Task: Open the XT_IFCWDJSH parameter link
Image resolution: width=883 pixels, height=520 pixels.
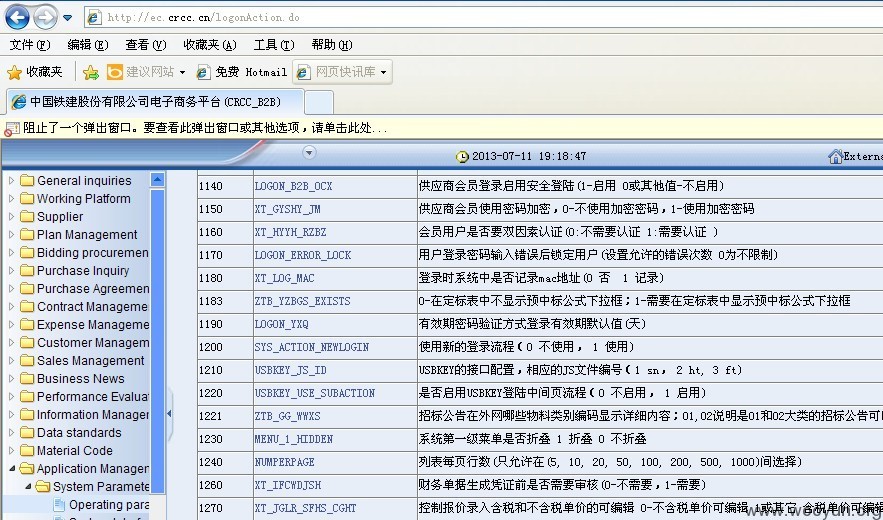Action: (x=287, y=485)
